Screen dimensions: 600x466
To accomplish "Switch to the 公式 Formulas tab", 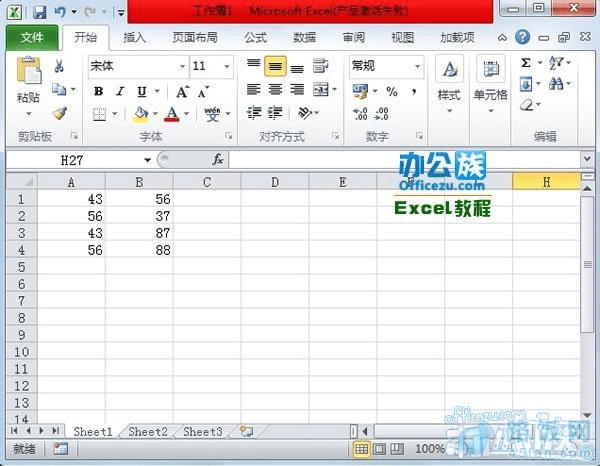I will (x=256, y=37).
